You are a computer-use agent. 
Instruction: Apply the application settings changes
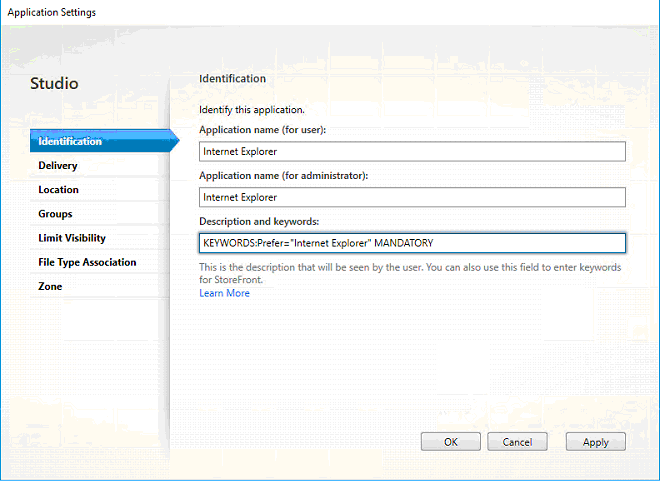[596, 442]
